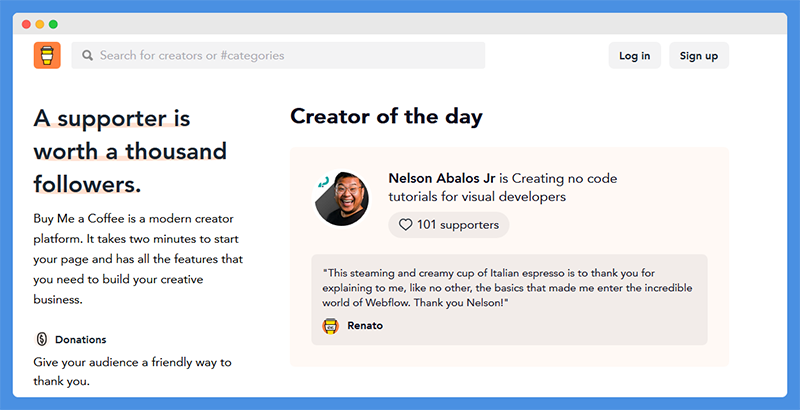Click the 101 supporters pill

449,225
